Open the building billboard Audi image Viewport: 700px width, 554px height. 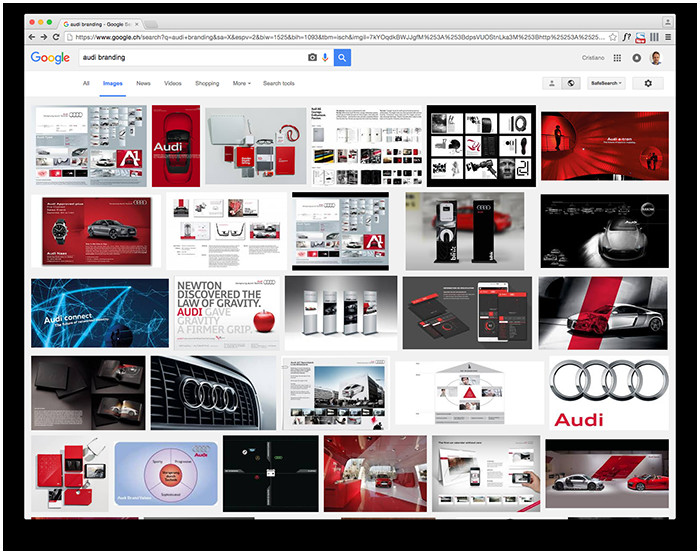(x=336, y=393)
